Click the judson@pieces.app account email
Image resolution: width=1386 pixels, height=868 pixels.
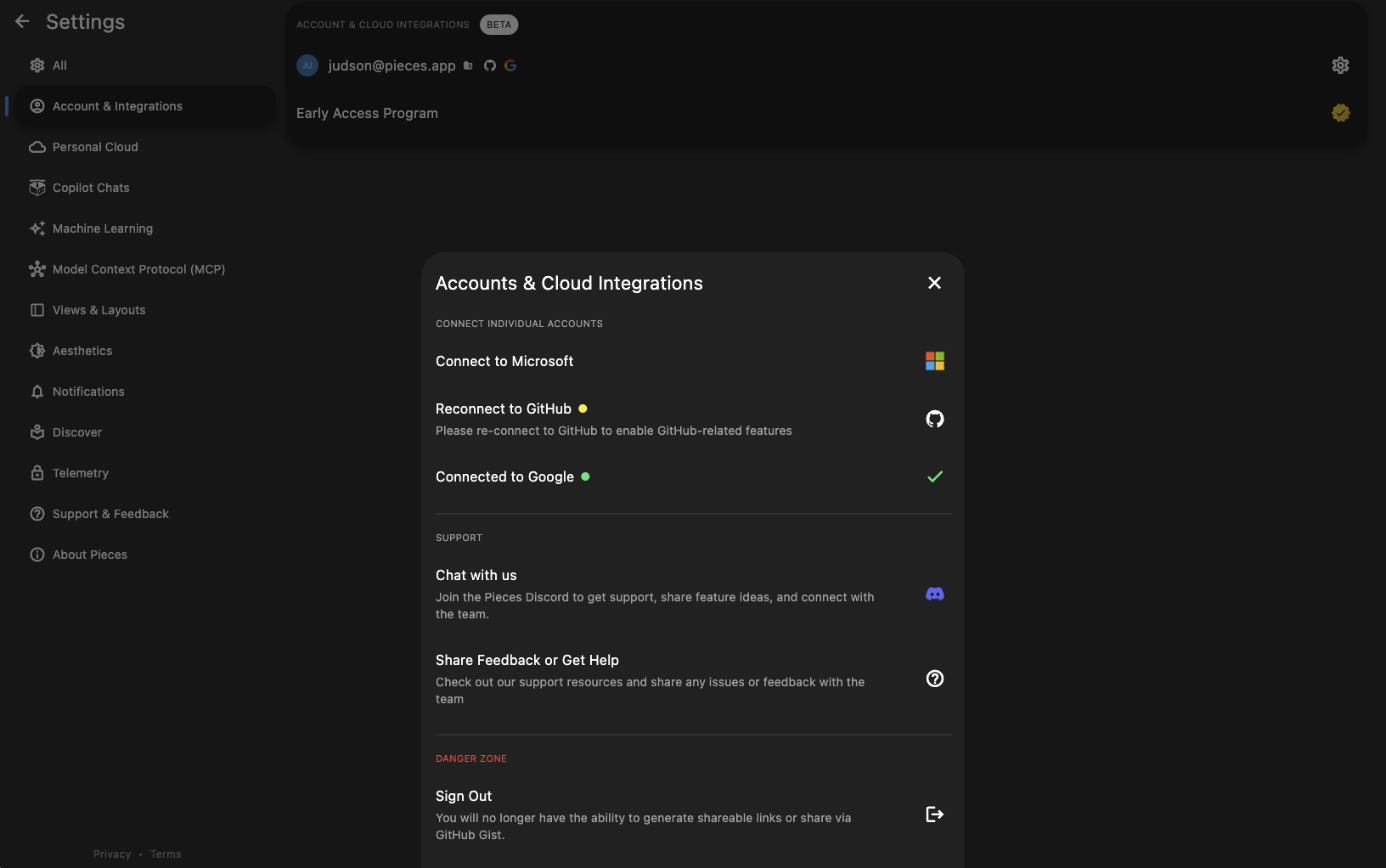pos(392,65)
